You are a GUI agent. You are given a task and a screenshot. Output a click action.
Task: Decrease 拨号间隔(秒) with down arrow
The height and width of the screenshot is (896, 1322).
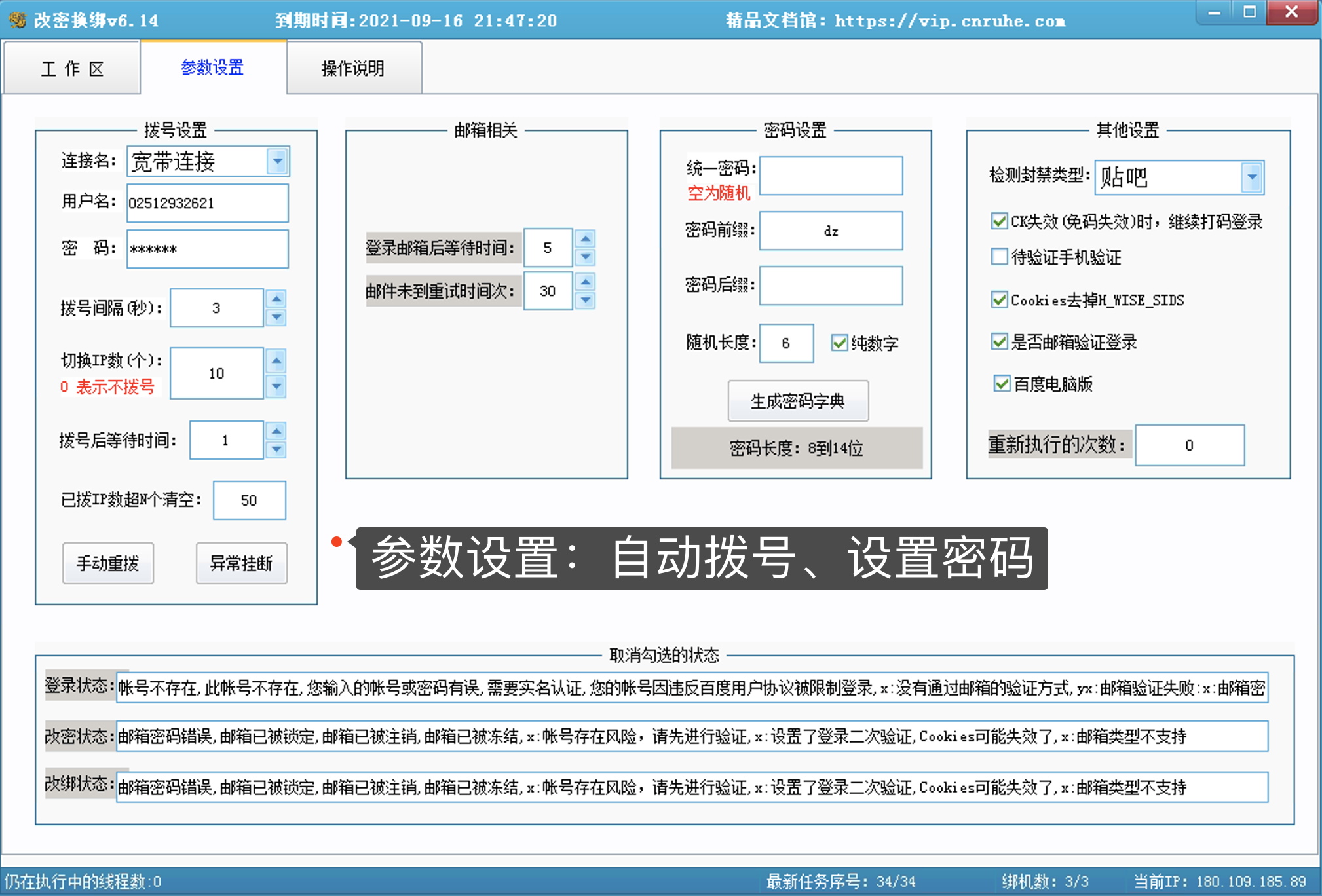[x=276, y=317]
